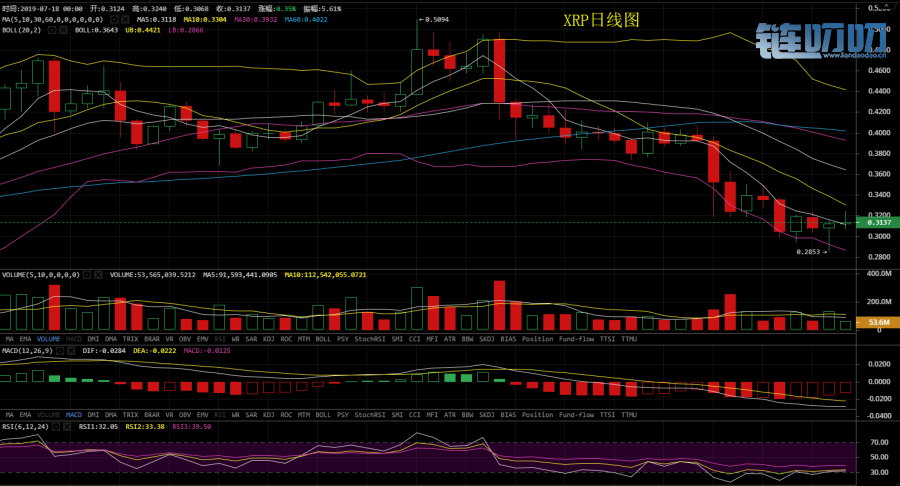This screenshot has width=900, height=486.
Task: Close the RSI(6,12,24) panel with X icon
Action: (x=67, y=427)
